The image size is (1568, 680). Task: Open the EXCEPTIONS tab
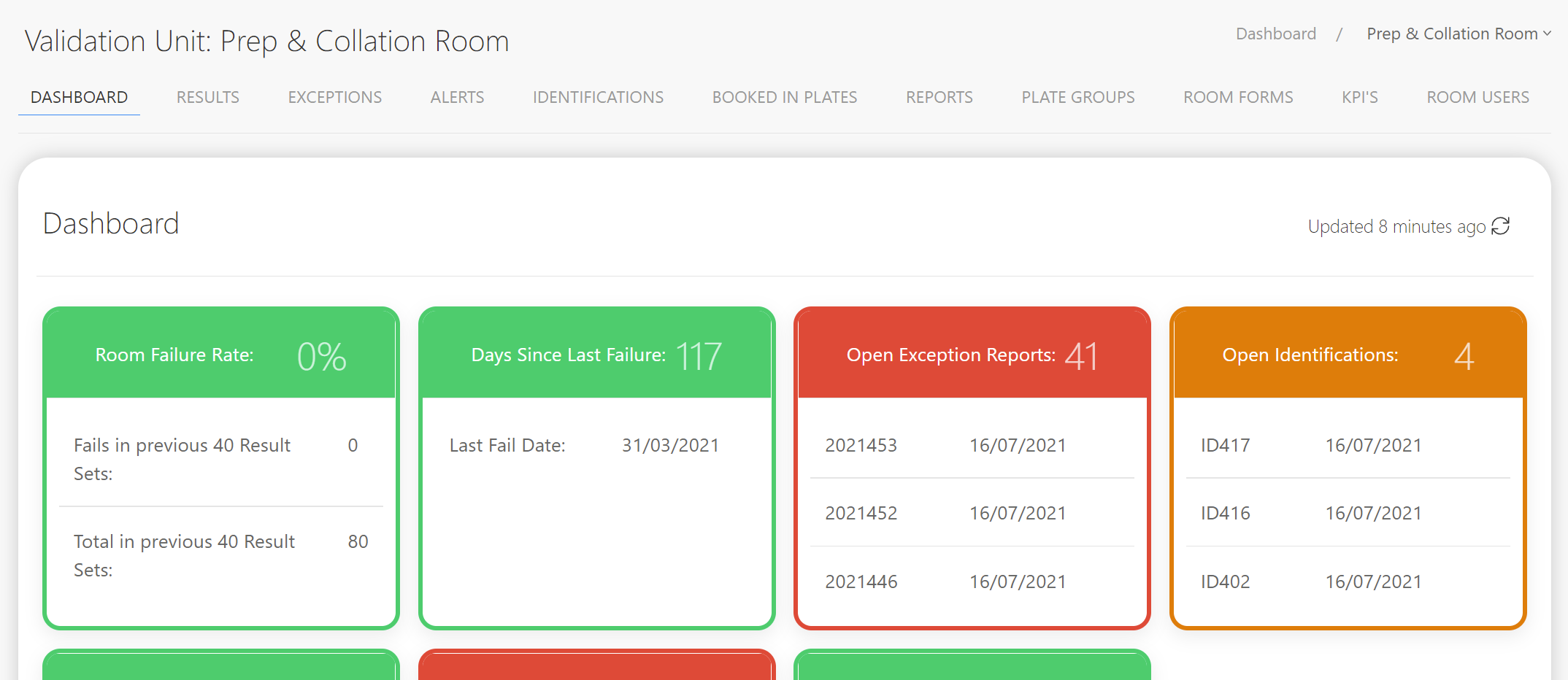pyautogui.click(x=335, y=97)
